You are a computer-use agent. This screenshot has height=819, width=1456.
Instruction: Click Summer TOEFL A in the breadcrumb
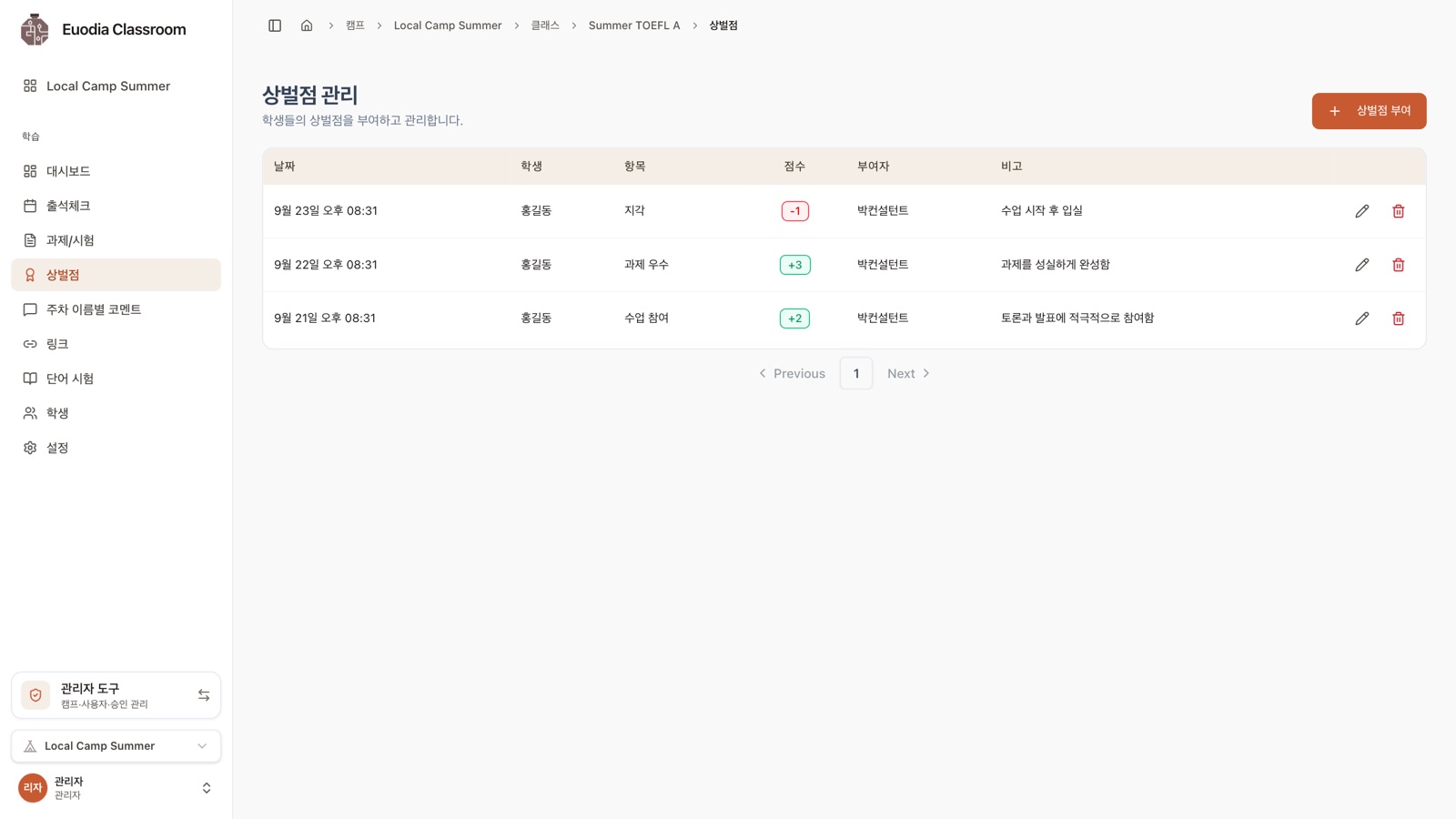point(634,25)
